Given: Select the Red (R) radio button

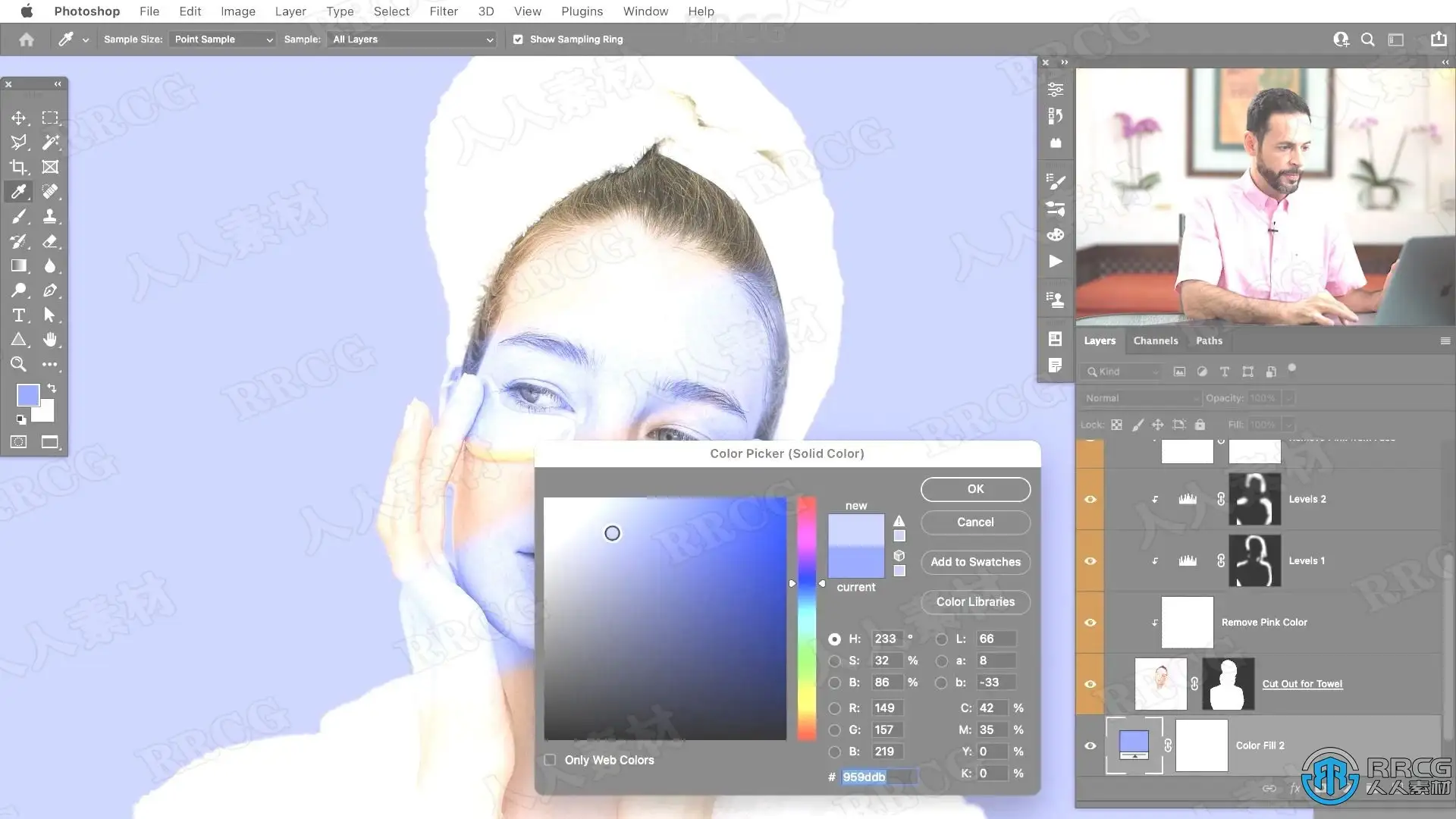Looking at the screenshot, I should [835, 708].
